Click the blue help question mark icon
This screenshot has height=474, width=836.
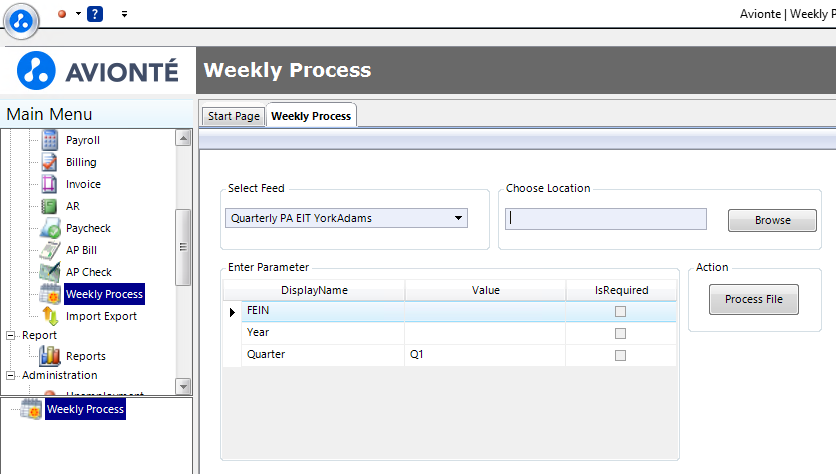pyautogui.click(x=95, y=14)
